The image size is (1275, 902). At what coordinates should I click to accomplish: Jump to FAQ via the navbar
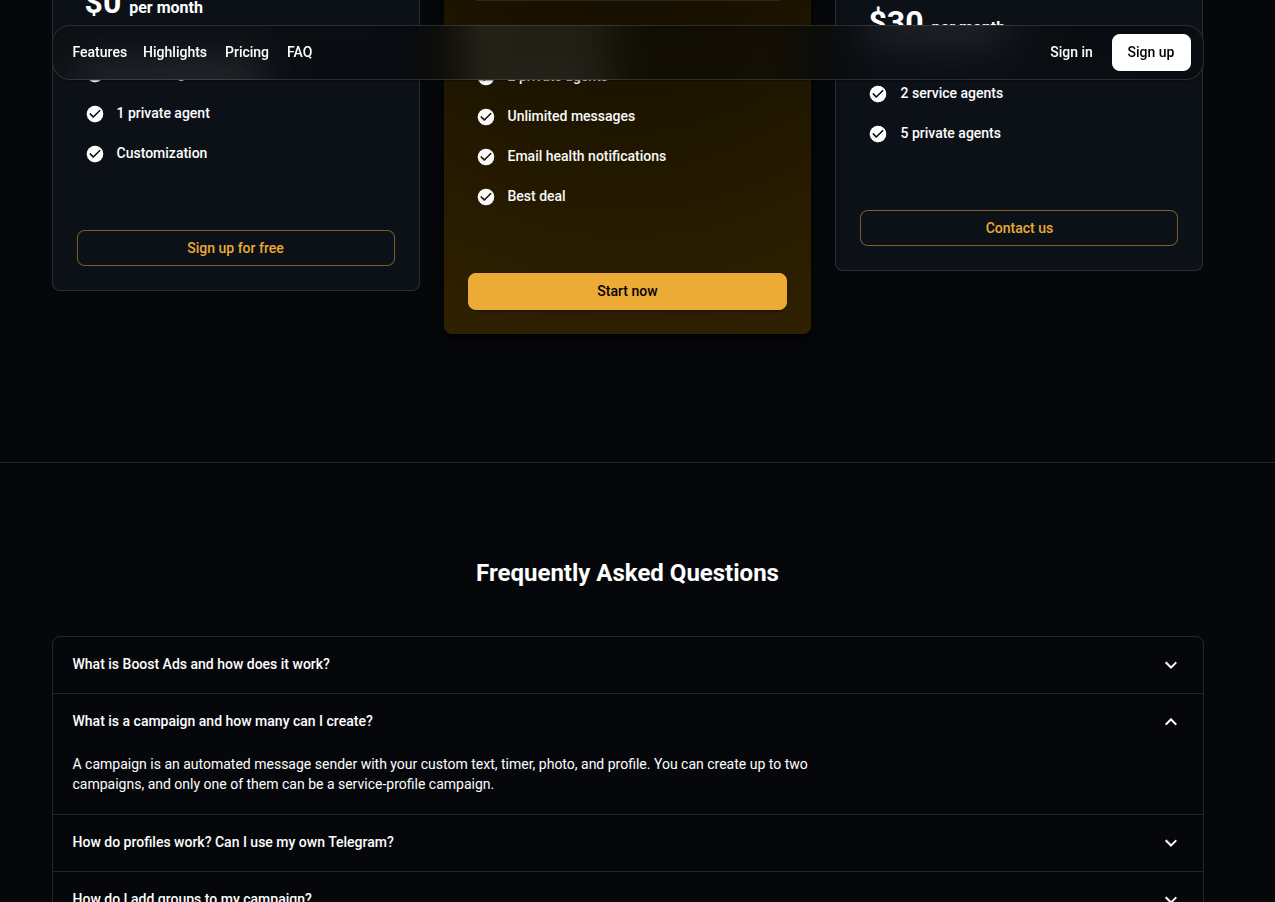tap(299, 52)
